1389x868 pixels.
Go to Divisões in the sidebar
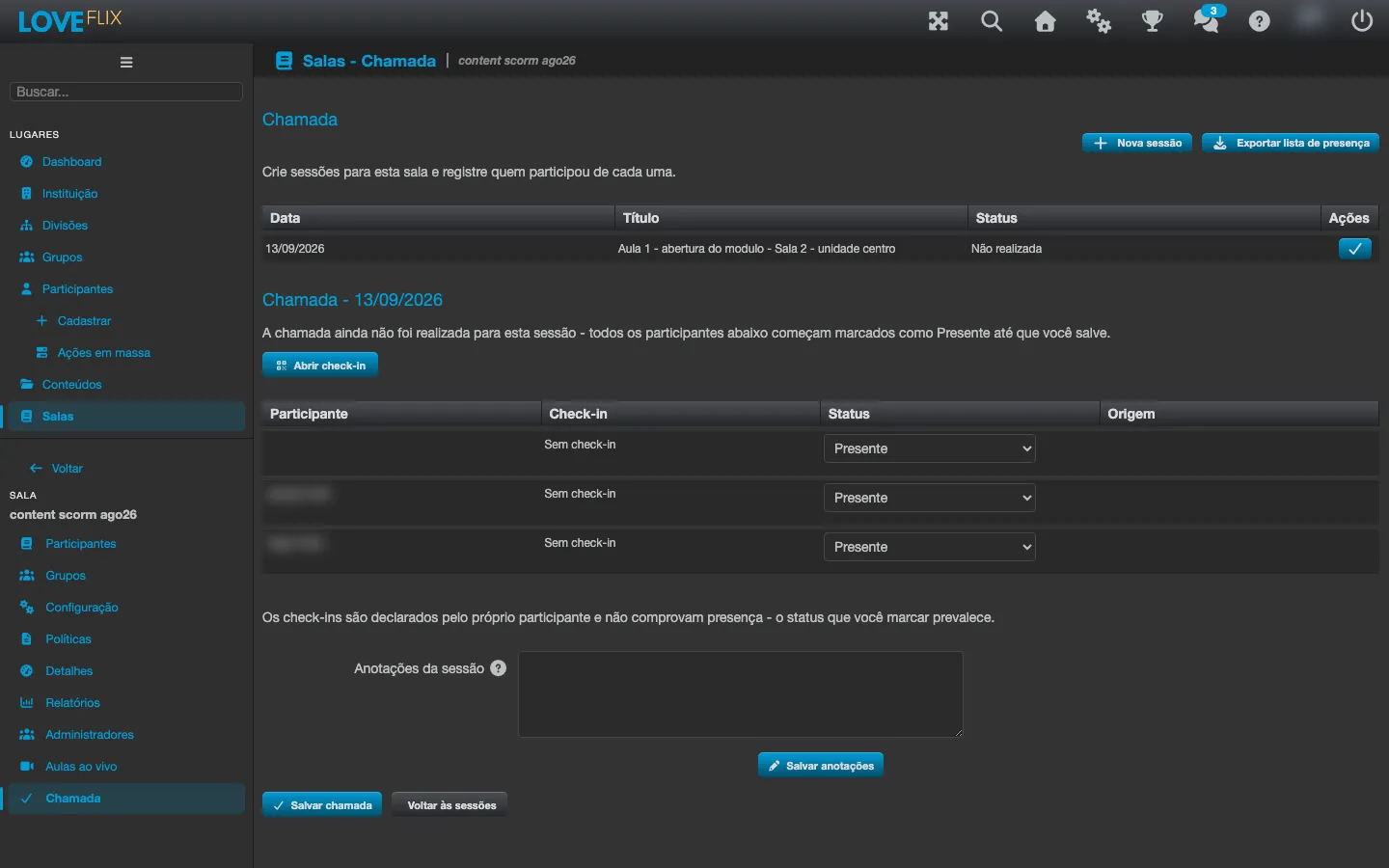[65, 226]
